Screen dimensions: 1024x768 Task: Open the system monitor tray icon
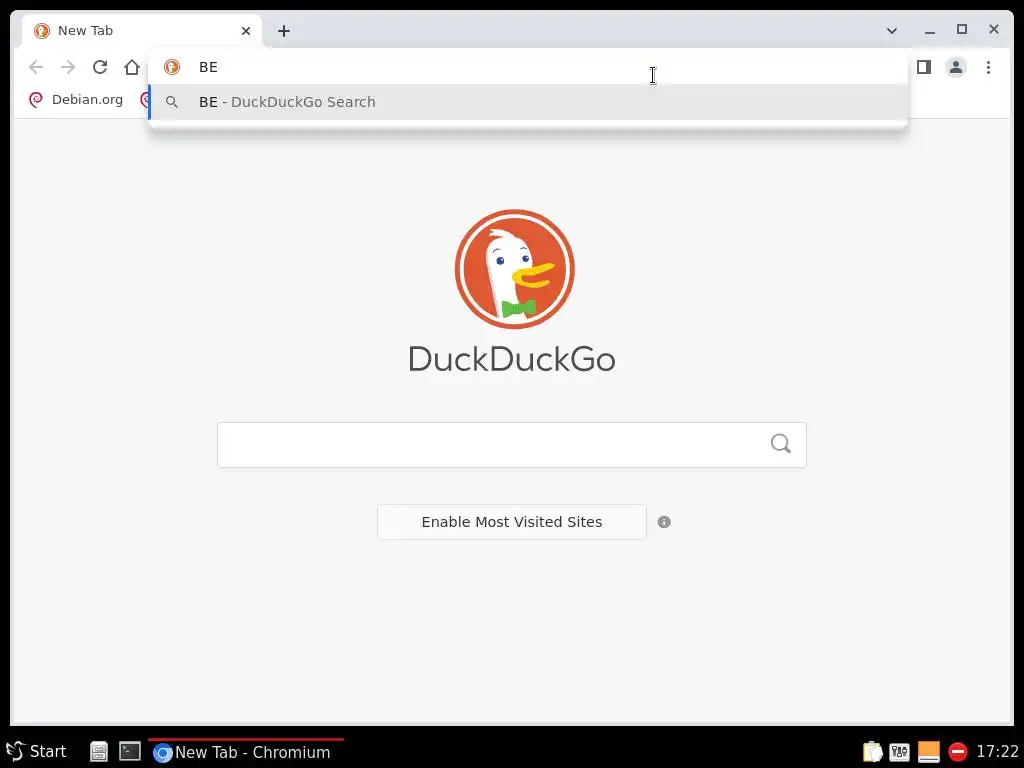point(899,752)
